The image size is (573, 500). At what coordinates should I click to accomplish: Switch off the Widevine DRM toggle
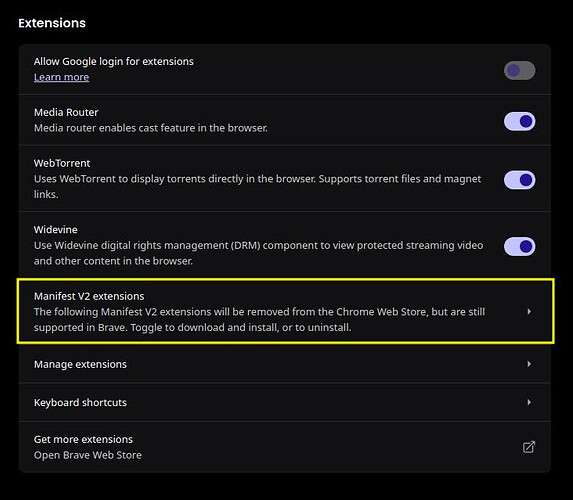pyautogui.click(x=519, y=246)
